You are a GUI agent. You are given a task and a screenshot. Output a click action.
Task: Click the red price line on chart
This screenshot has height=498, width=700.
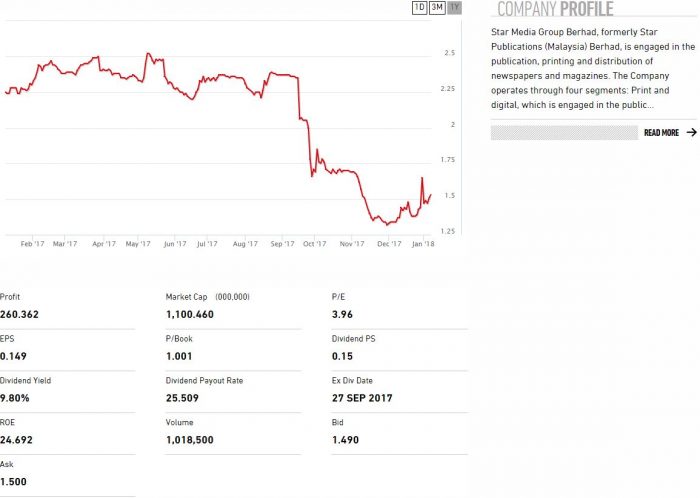click(x=300, y=100)
